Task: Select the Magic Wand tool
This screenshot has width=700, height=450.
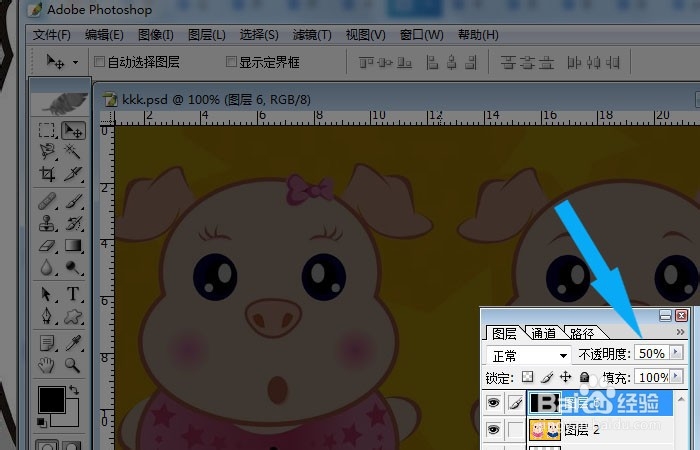Action: coord(73,152)
